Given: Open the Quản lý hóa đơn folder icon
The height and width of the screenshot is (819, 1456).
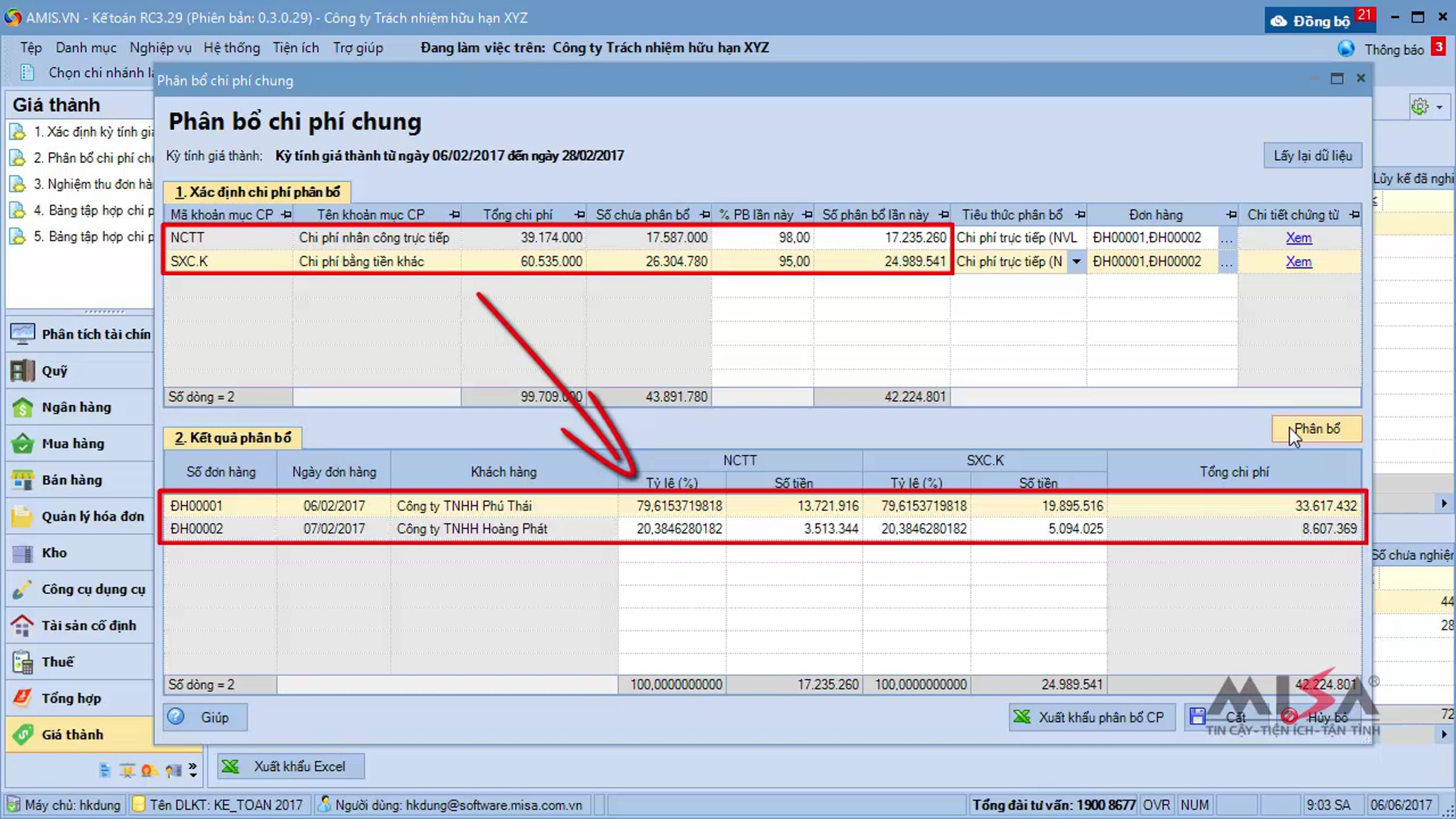Looking at the screenshot, I should pyautogui.click(x=22, y=516).
